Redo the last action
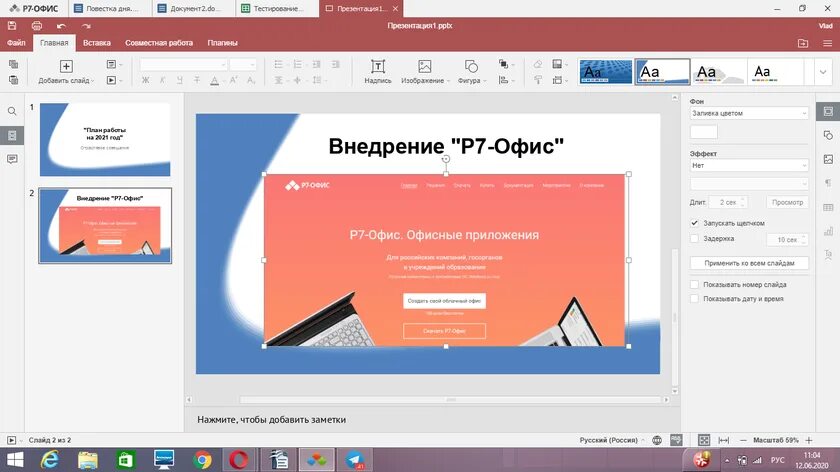The image size is (840, 472). tap(86, 26)
